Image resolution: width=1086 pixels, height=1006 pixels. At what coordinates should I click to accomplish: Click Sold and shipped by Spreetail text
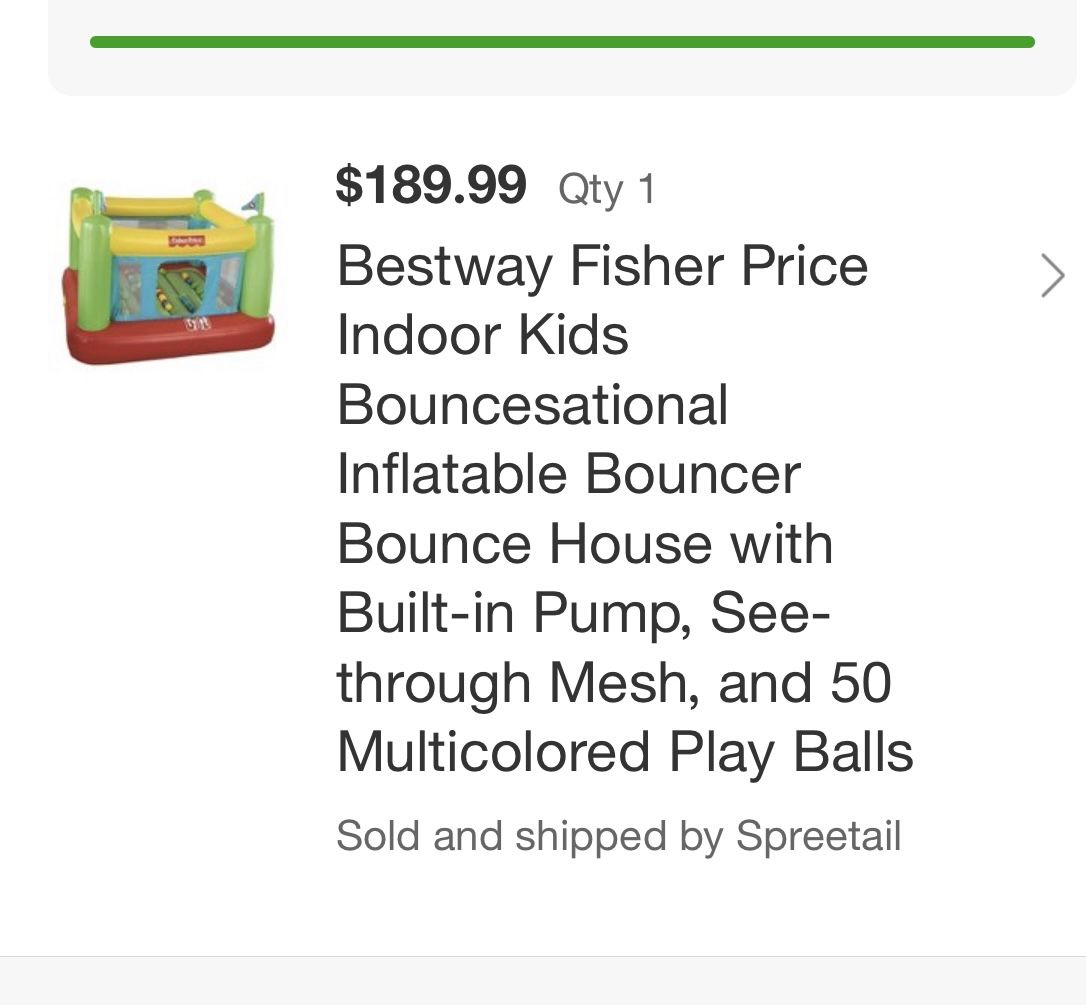[x=618, y=836]
